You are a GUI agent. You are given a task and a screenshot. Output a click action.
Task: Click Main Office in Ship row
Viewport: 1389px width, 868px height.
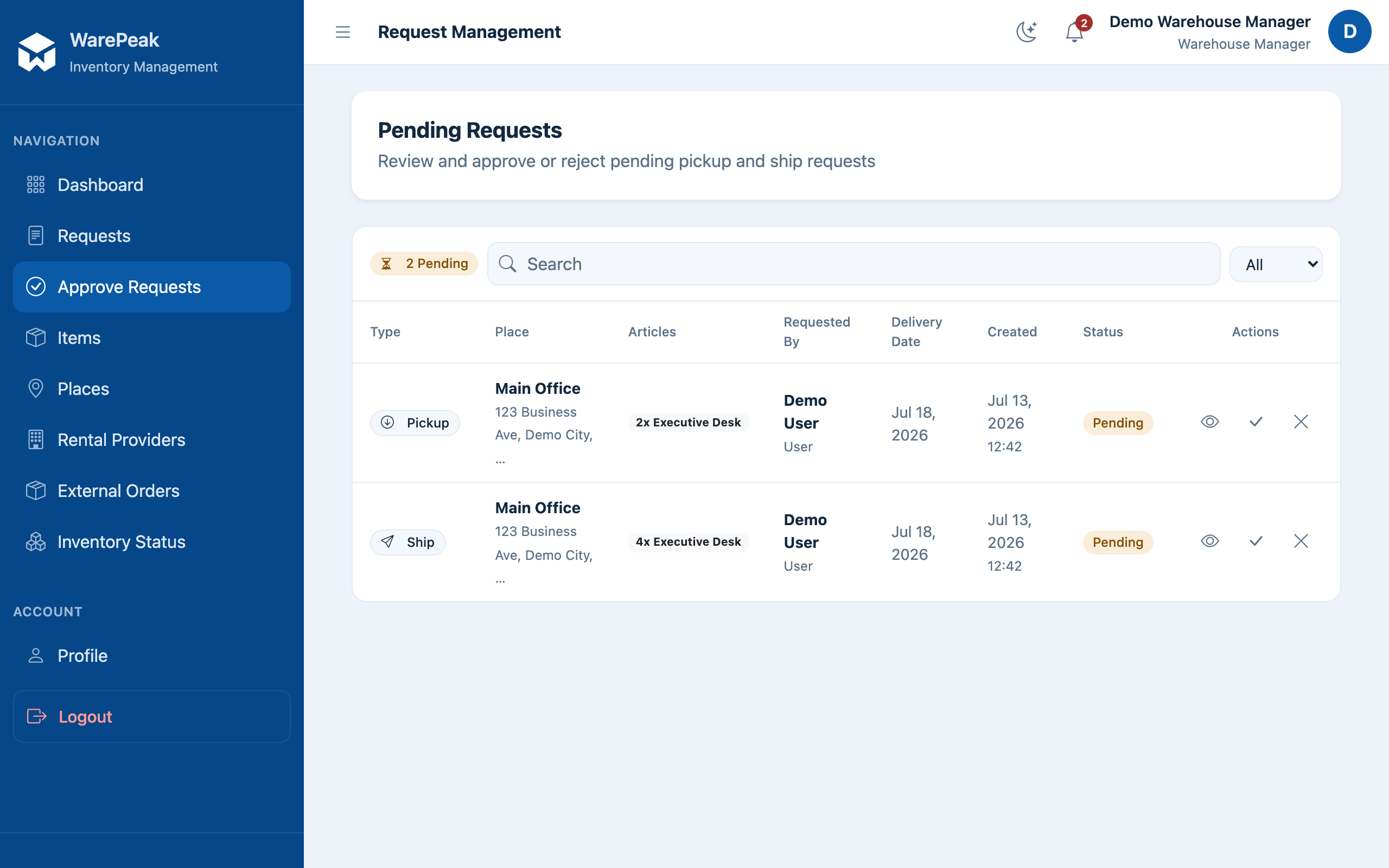click(538, 508)
